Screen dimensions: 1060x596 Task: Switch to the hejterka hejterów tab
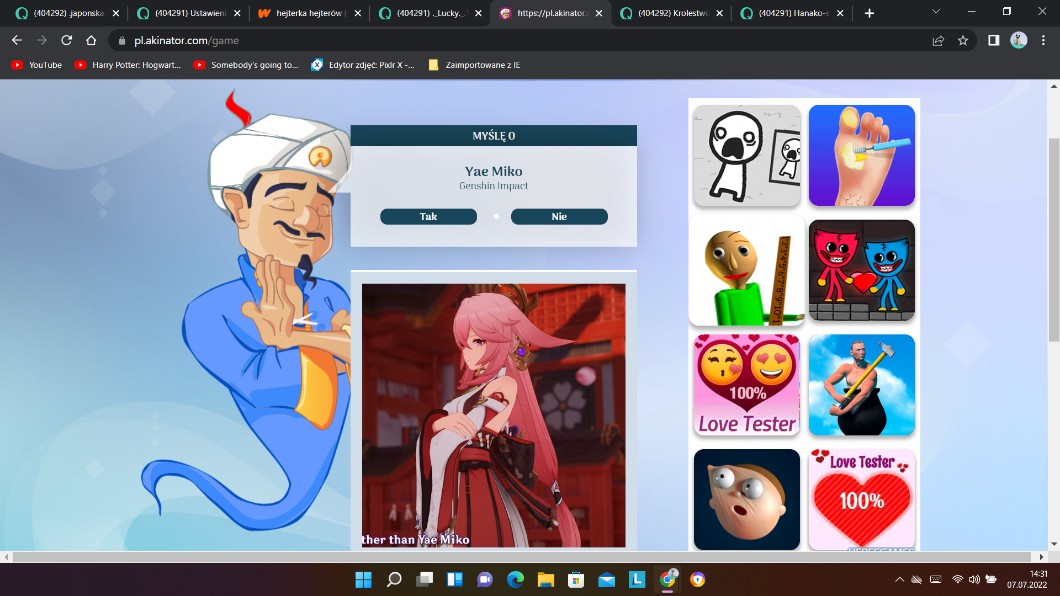(303, 13)
